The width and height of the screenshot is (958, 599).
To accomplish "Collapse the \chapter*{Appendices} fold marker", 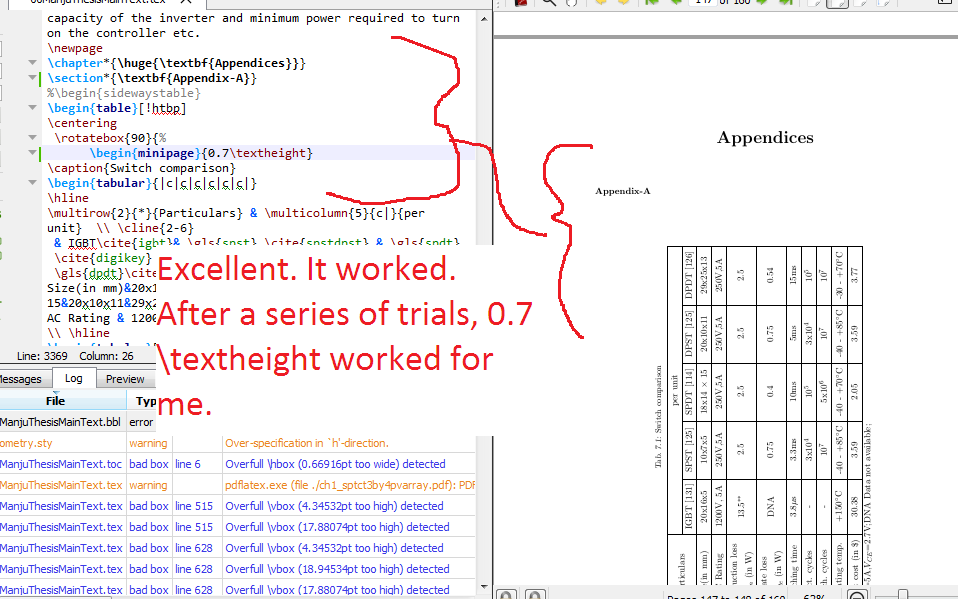I will point(32,62).
